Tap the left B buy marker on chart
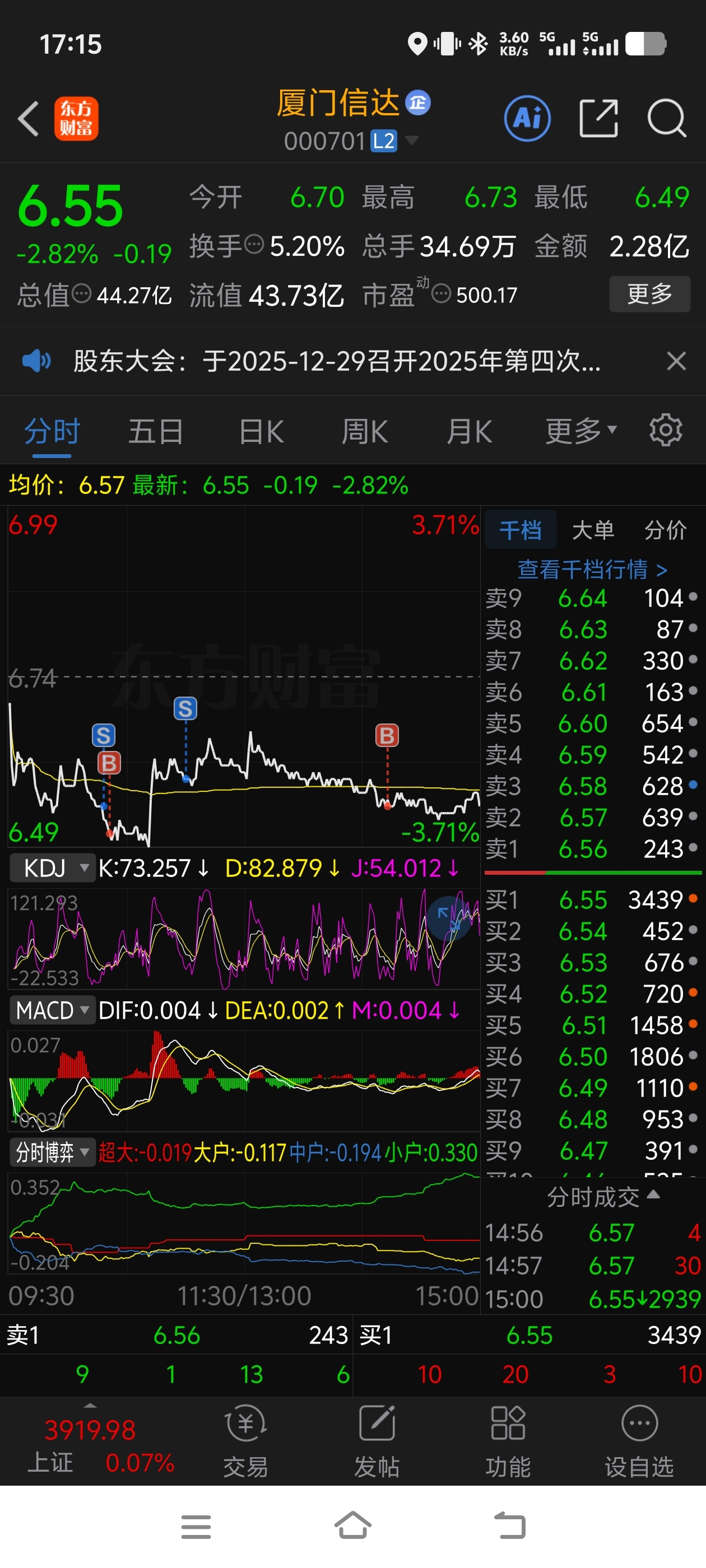This screenshot has width=706, height=1568. click(110, 763)
